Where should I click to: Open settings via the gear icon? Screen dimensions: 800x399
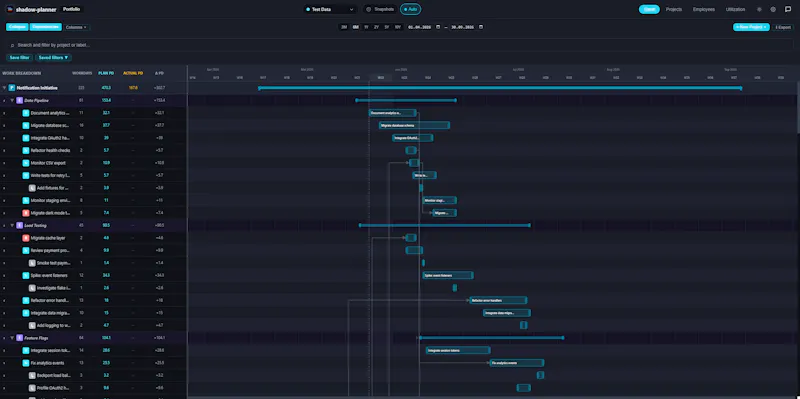[x=773, y=9]
